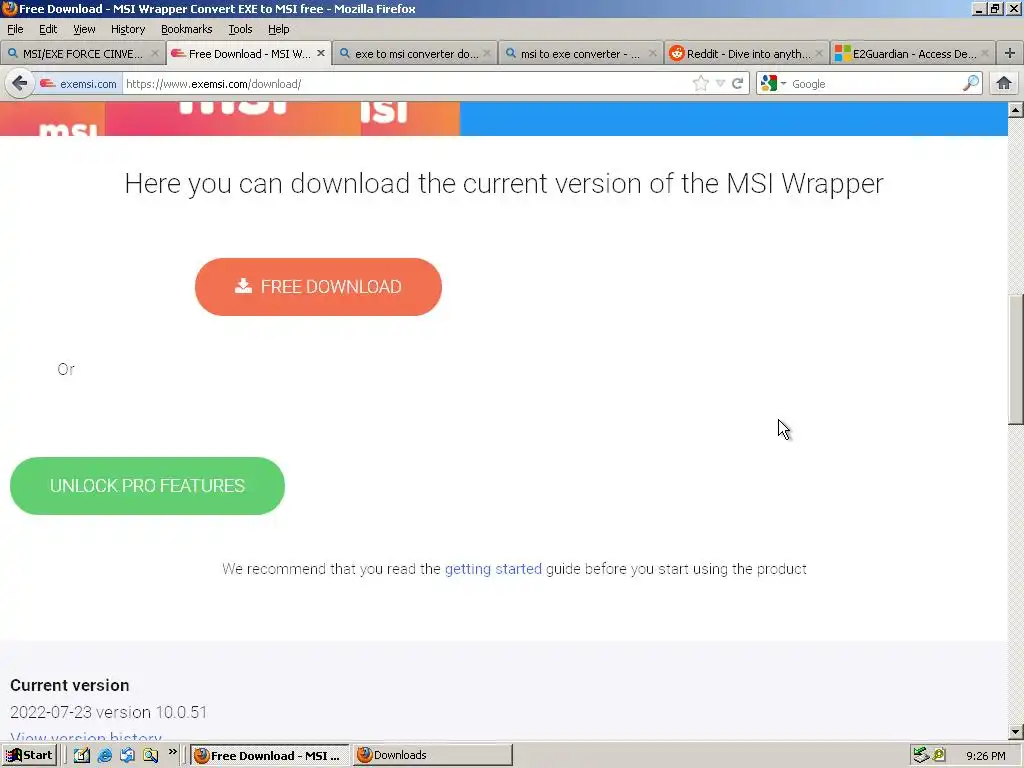Click the taskbar clock 9:26 PM
Viewport: 1024px width, 768px height.
[985, 756]
